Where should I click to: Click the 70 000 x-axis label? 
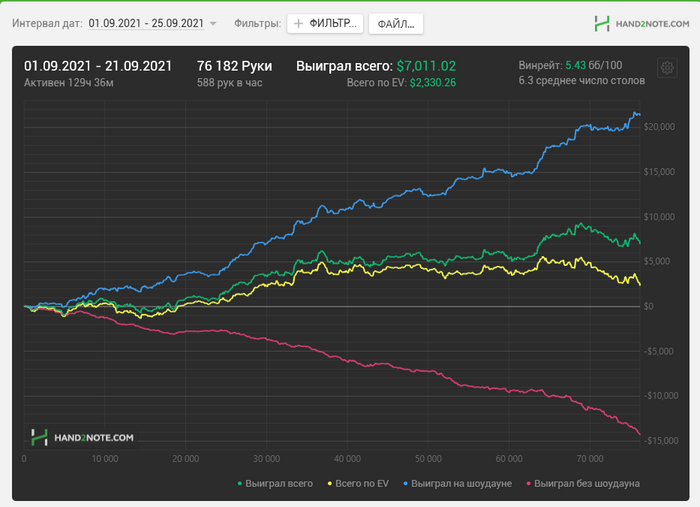tap(590, 458)
